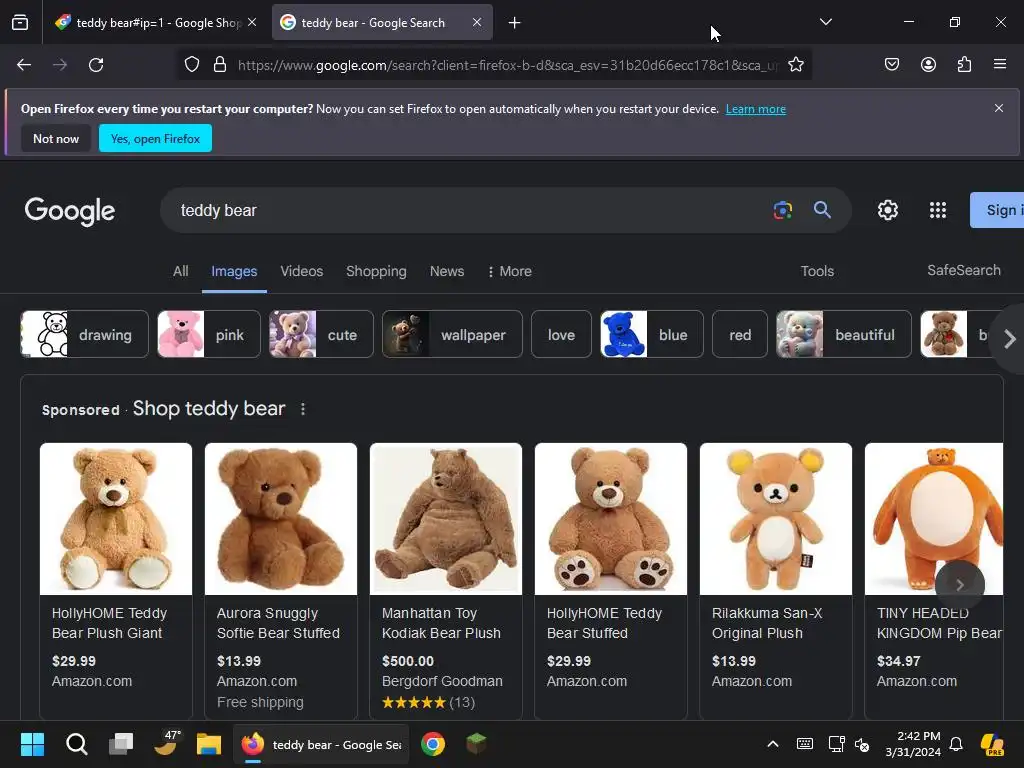Open the SafeSearch settings
The image size is (1024, 768).
click(x=964, y=270)
